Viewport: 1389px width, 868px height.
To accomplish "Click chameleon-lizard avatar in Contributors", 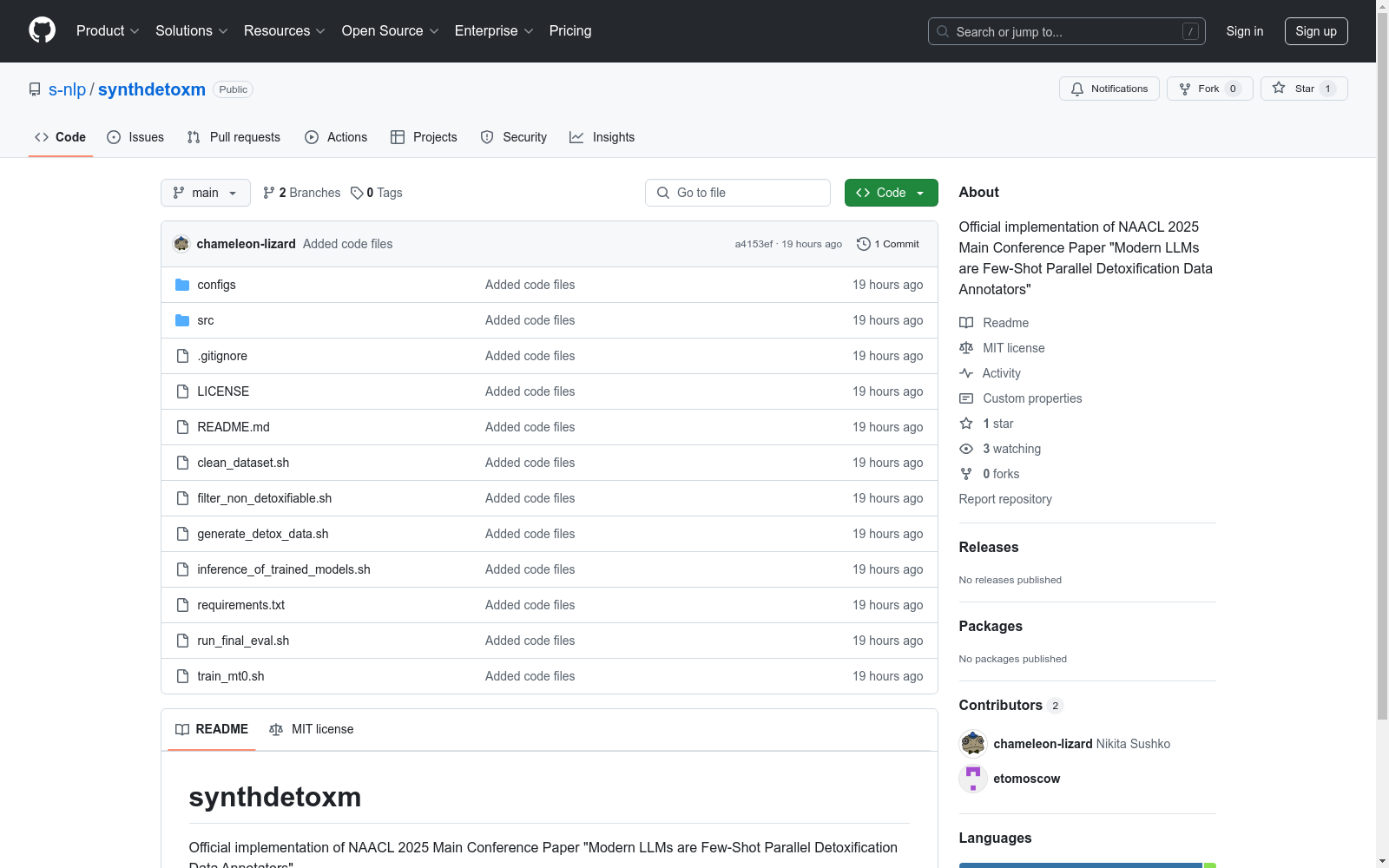I will (x=973, y=744).
